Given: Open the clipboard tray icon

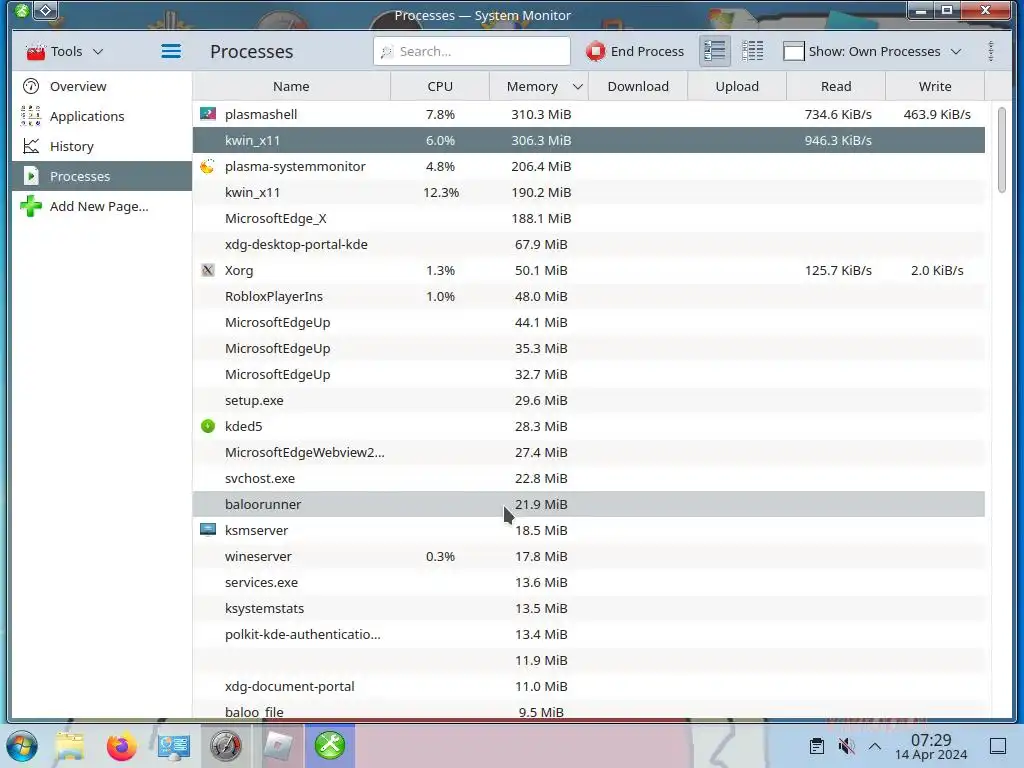Looking at the screenshot, I should coord(816,746).
